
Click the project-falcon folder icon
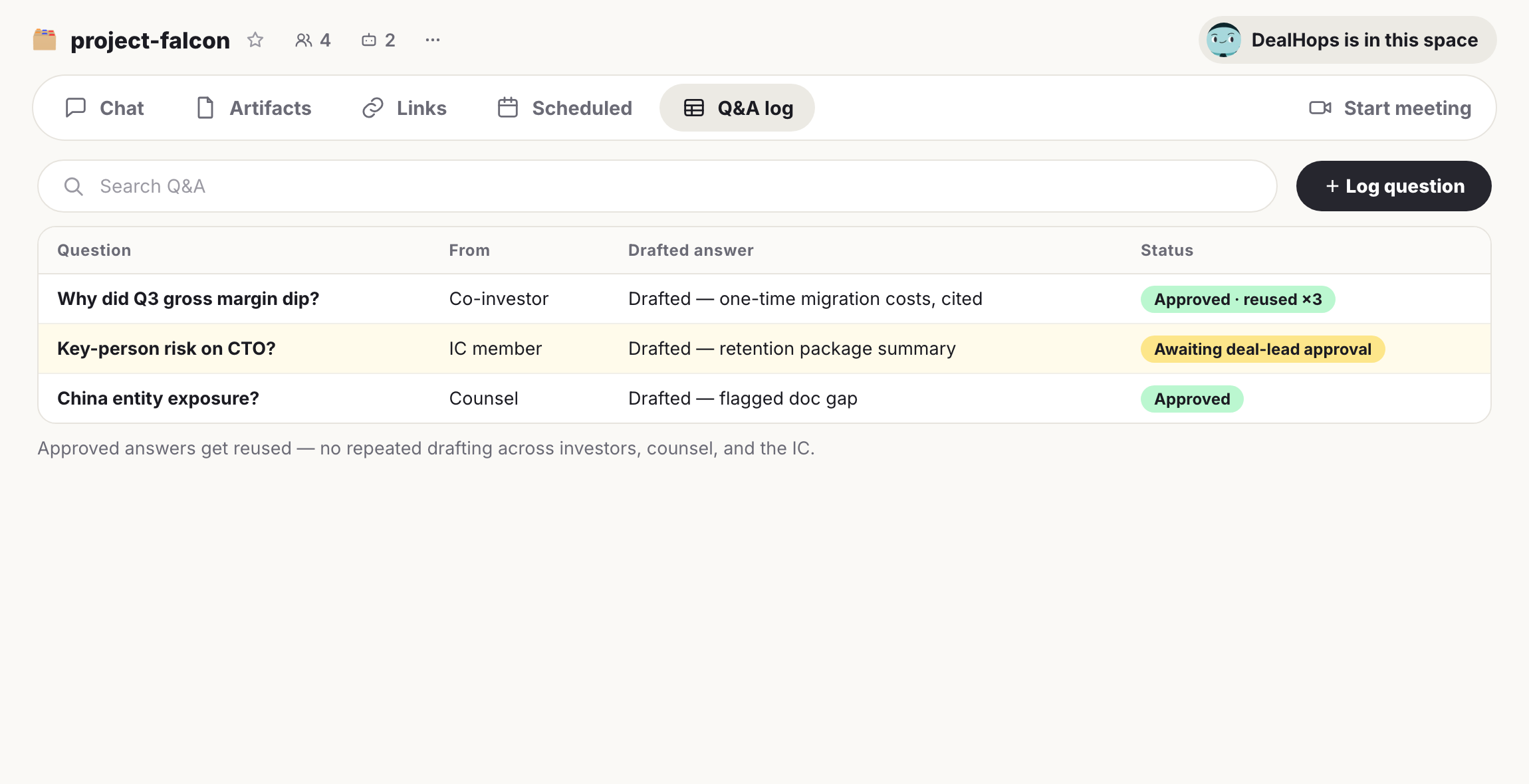tap(45, 40)
